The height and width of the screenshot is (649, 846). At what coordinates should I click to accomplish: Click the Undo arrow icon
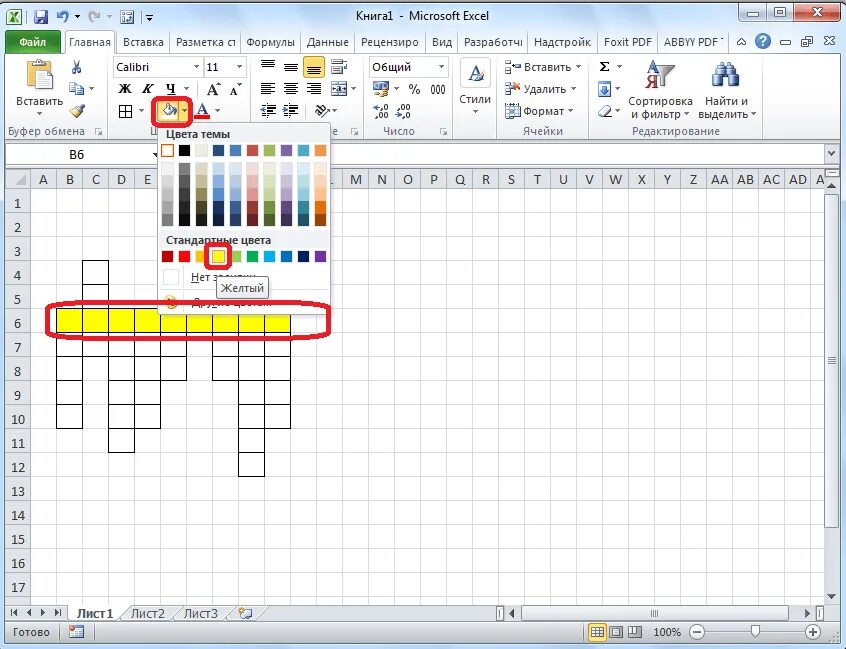(x=63, y=17)
